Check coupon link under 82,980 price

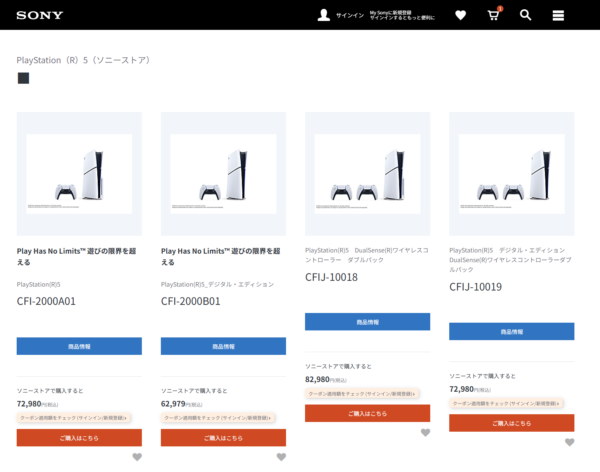pos(362,394)
